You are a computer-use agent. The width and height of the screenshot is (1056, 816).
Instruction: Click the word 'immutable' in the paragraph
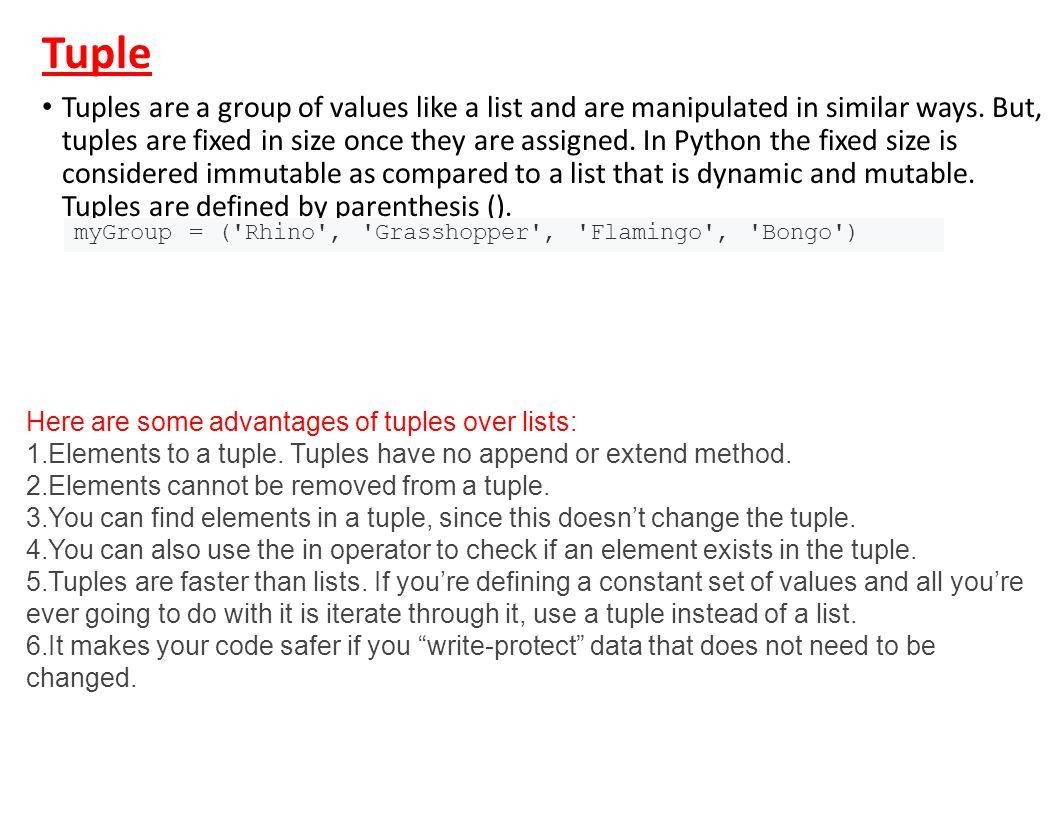coord(273,174)
